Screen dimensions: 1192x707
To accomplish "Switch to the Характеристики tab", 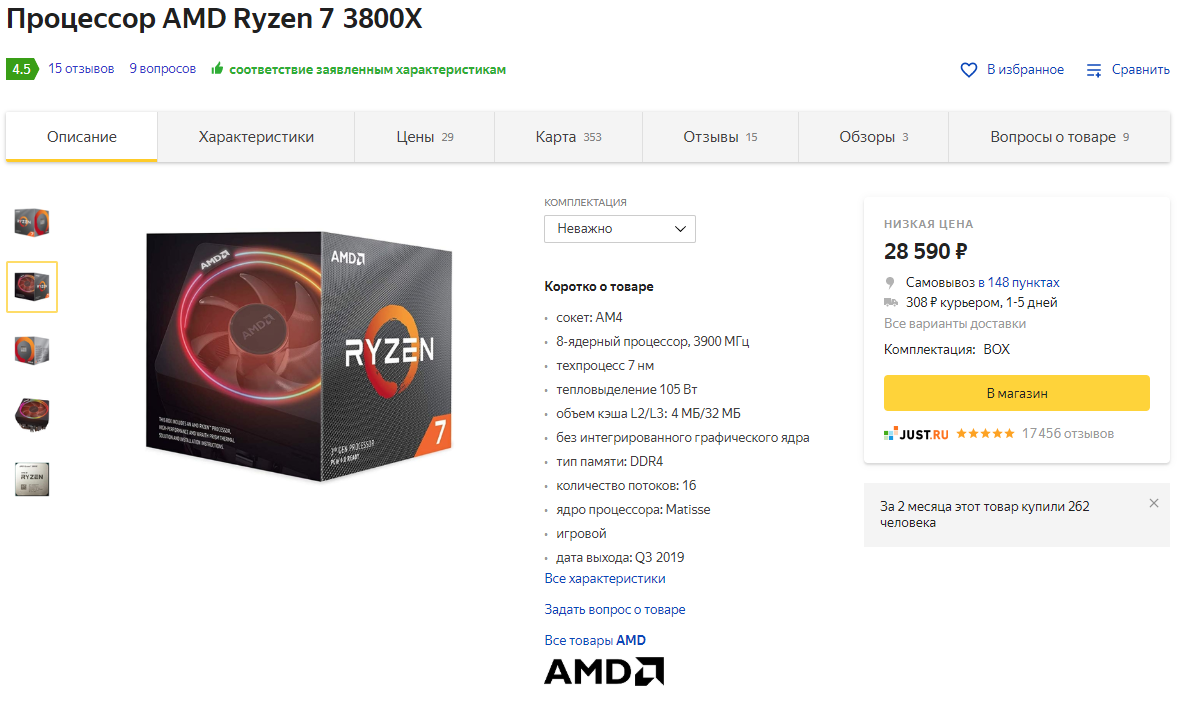I will tap(256, 137).
